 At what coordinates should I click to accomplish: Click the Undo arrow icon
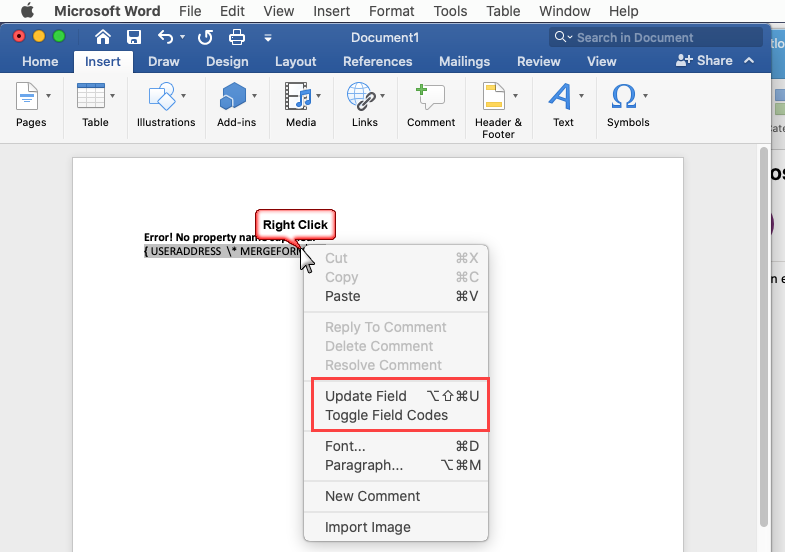click(165, 37)
